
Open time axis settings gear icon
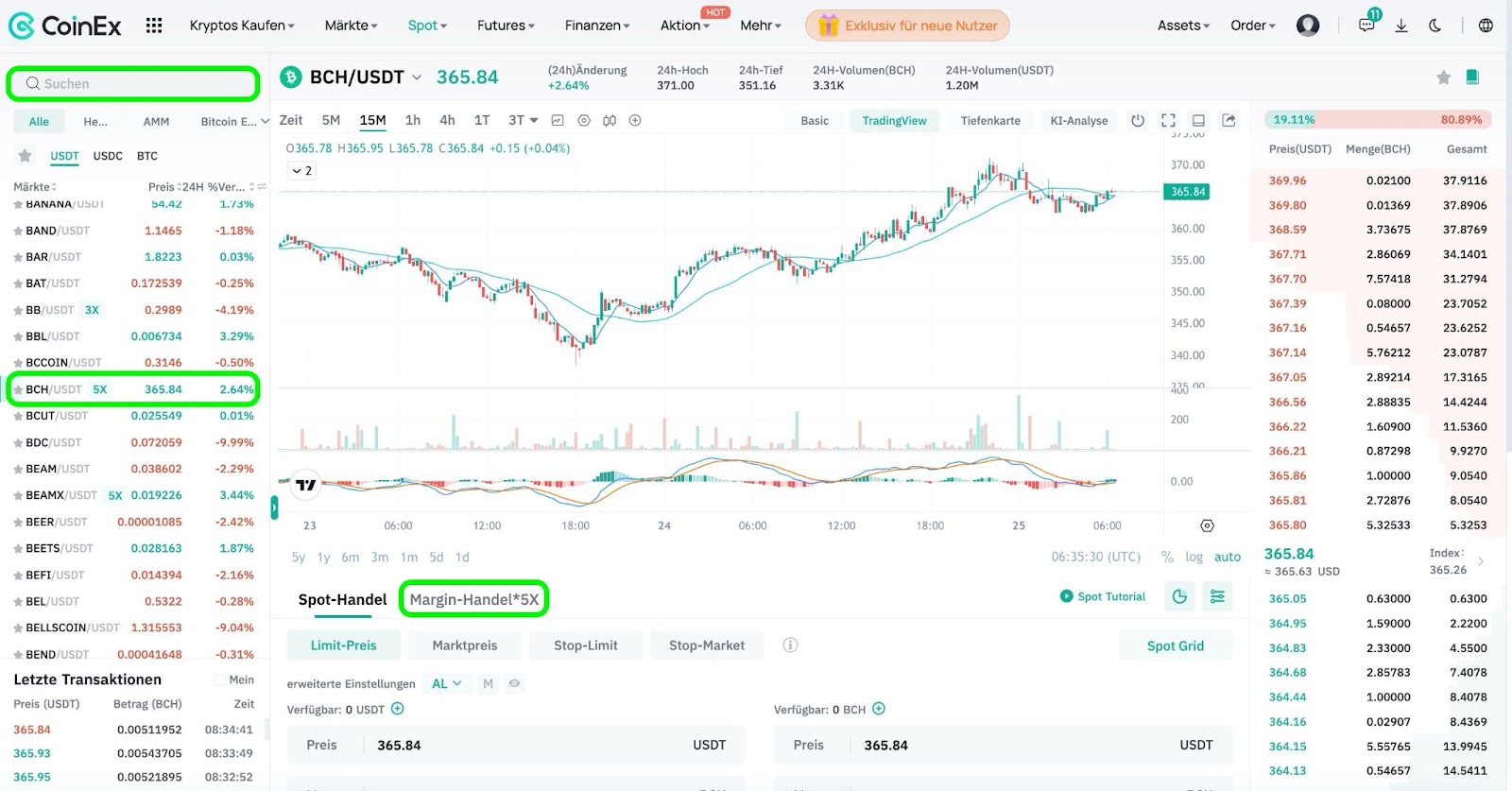[1207, 525]
